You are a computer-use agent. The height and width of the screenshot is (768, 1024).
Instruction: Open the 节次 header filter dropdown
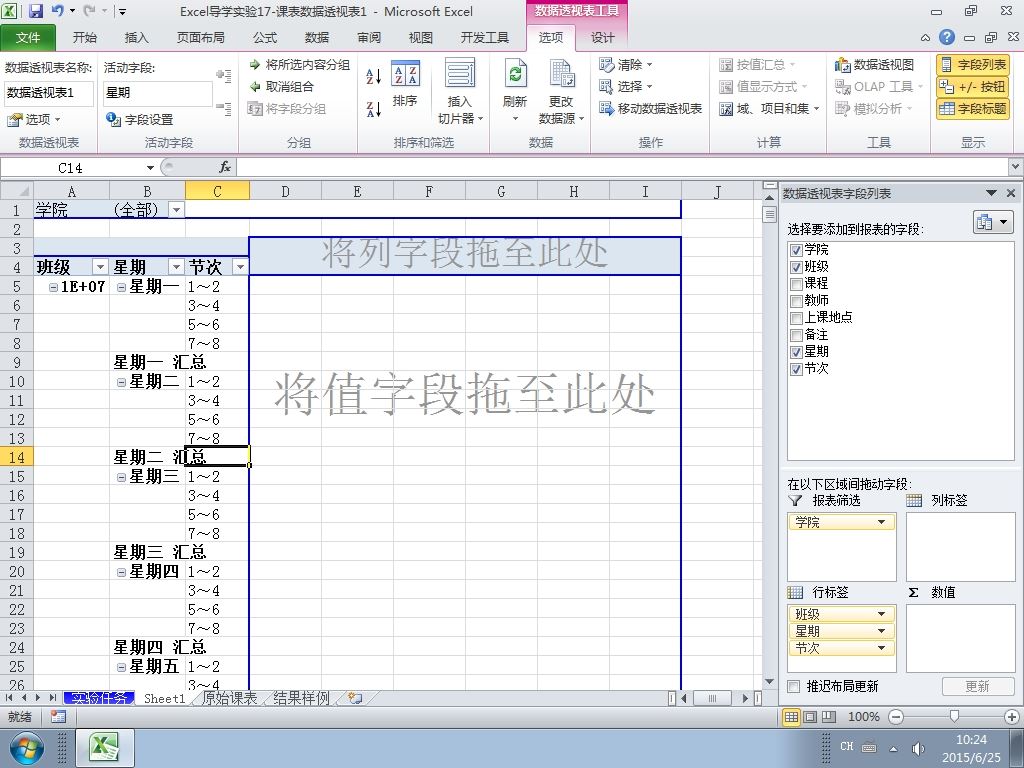240,266
